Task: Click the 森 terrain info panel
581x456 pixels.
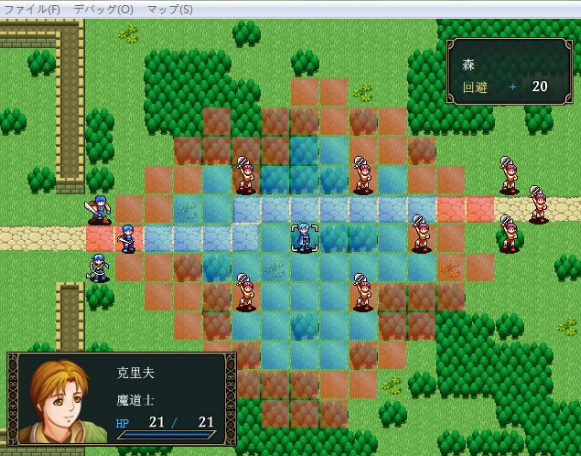Action: click(x=509, y=71)
